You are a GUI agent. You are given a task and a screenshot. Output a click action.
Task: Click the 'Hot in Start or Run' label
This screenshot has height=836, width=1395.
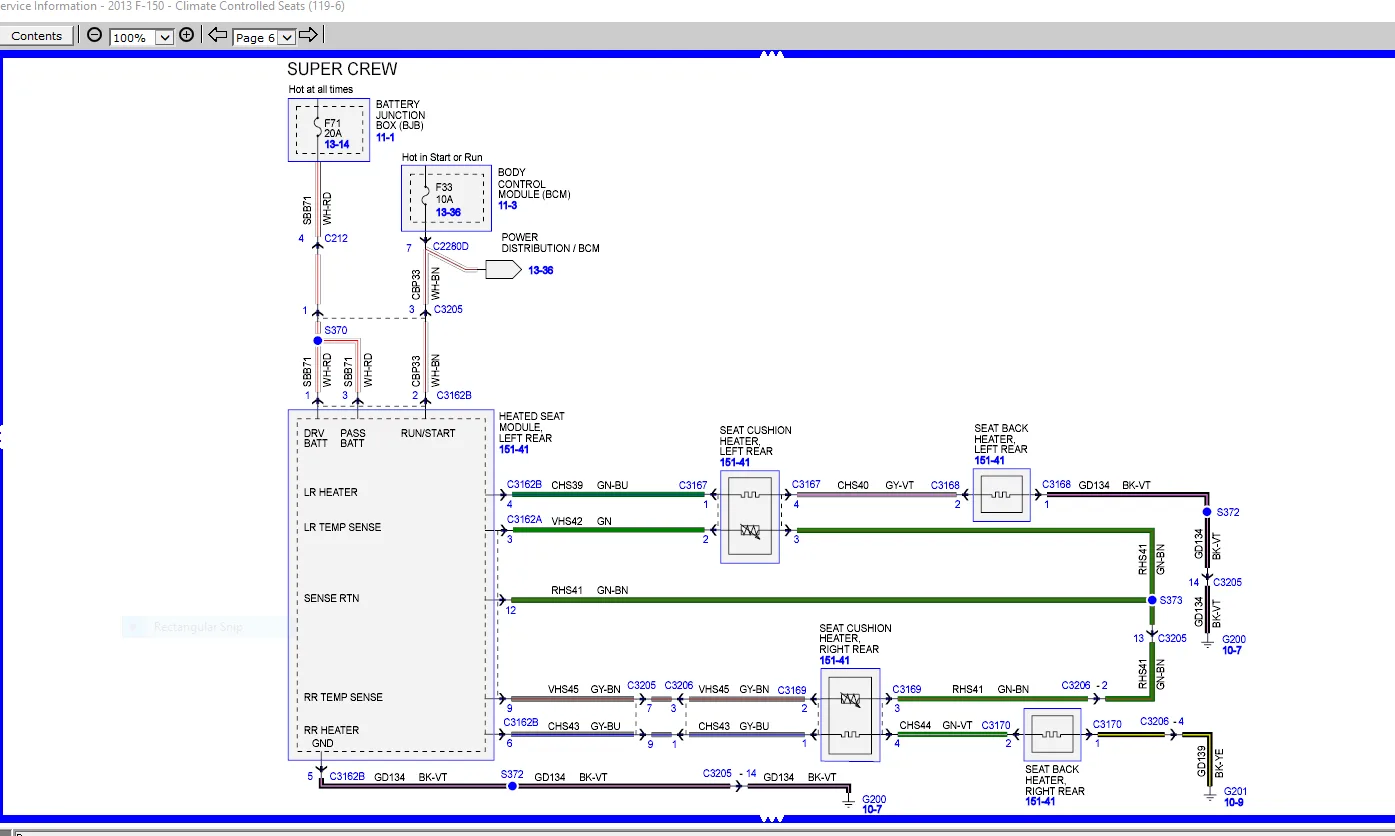pos(442,158)
